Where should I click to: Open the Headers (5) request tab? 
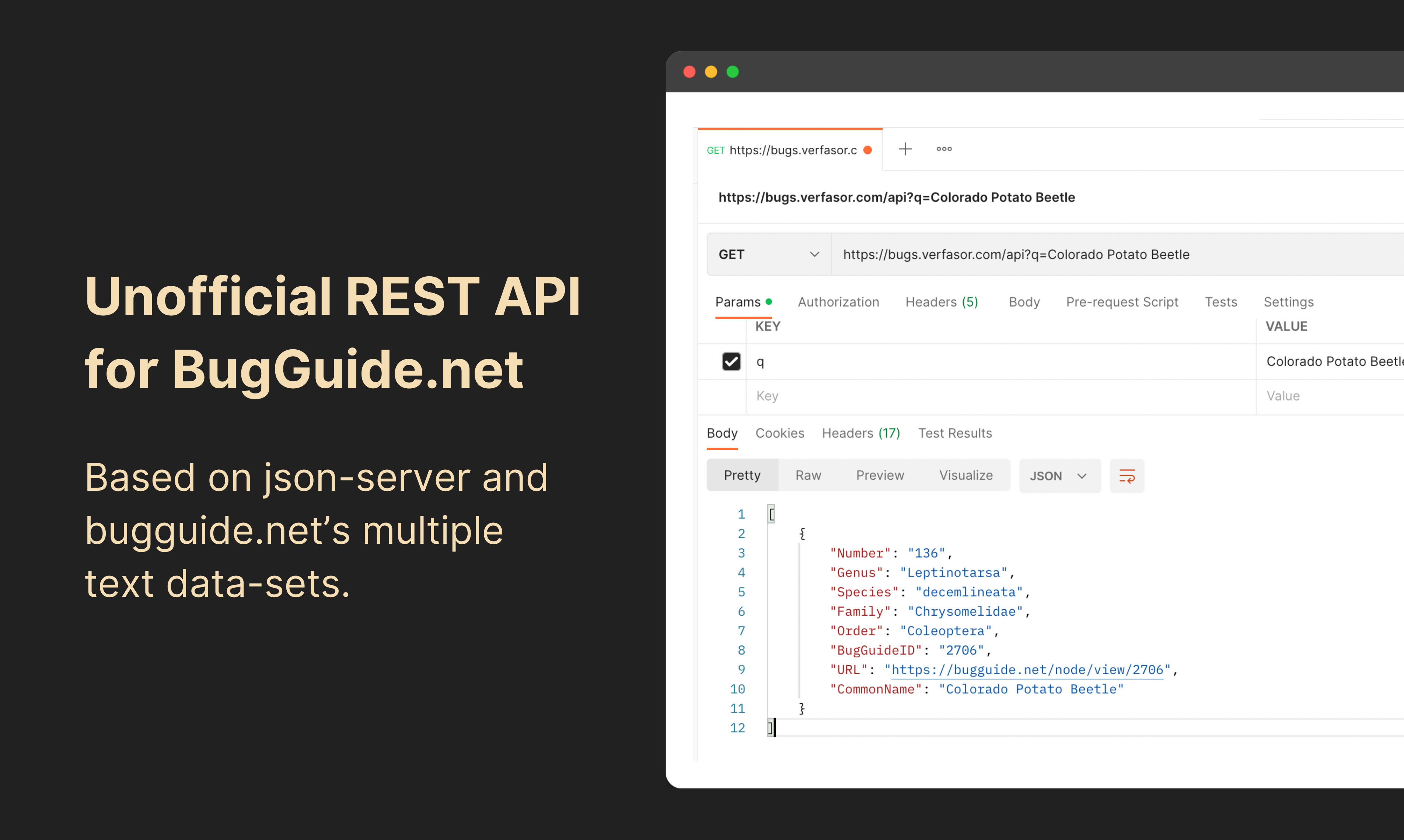942,302
